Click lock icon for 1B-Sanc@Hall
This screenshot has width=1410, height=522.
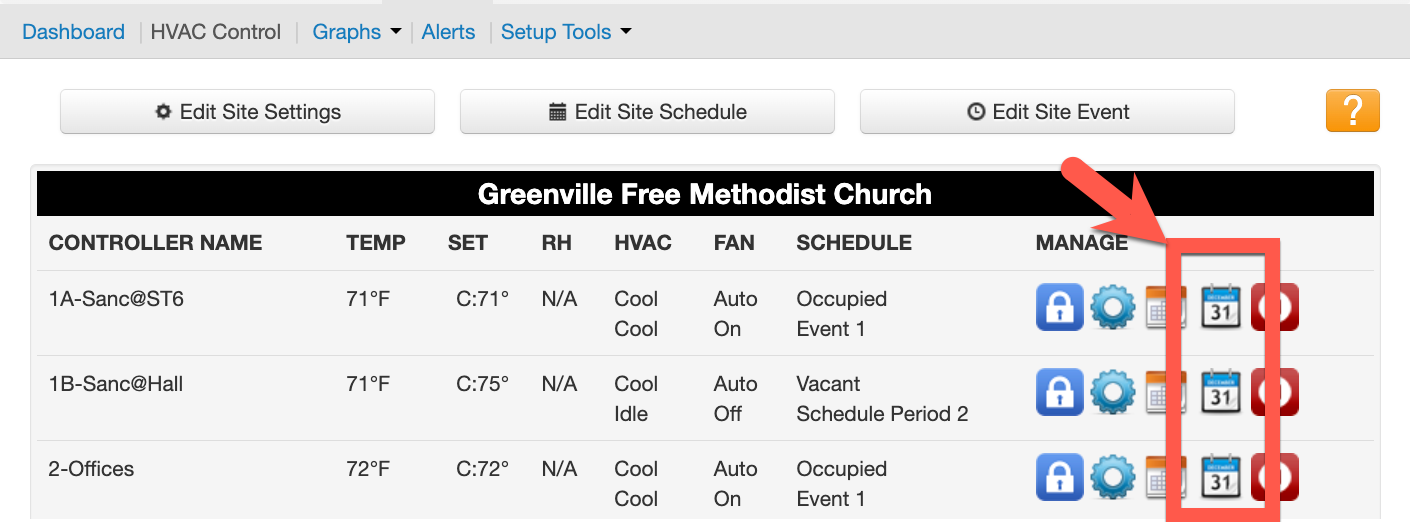(1059, 391)
